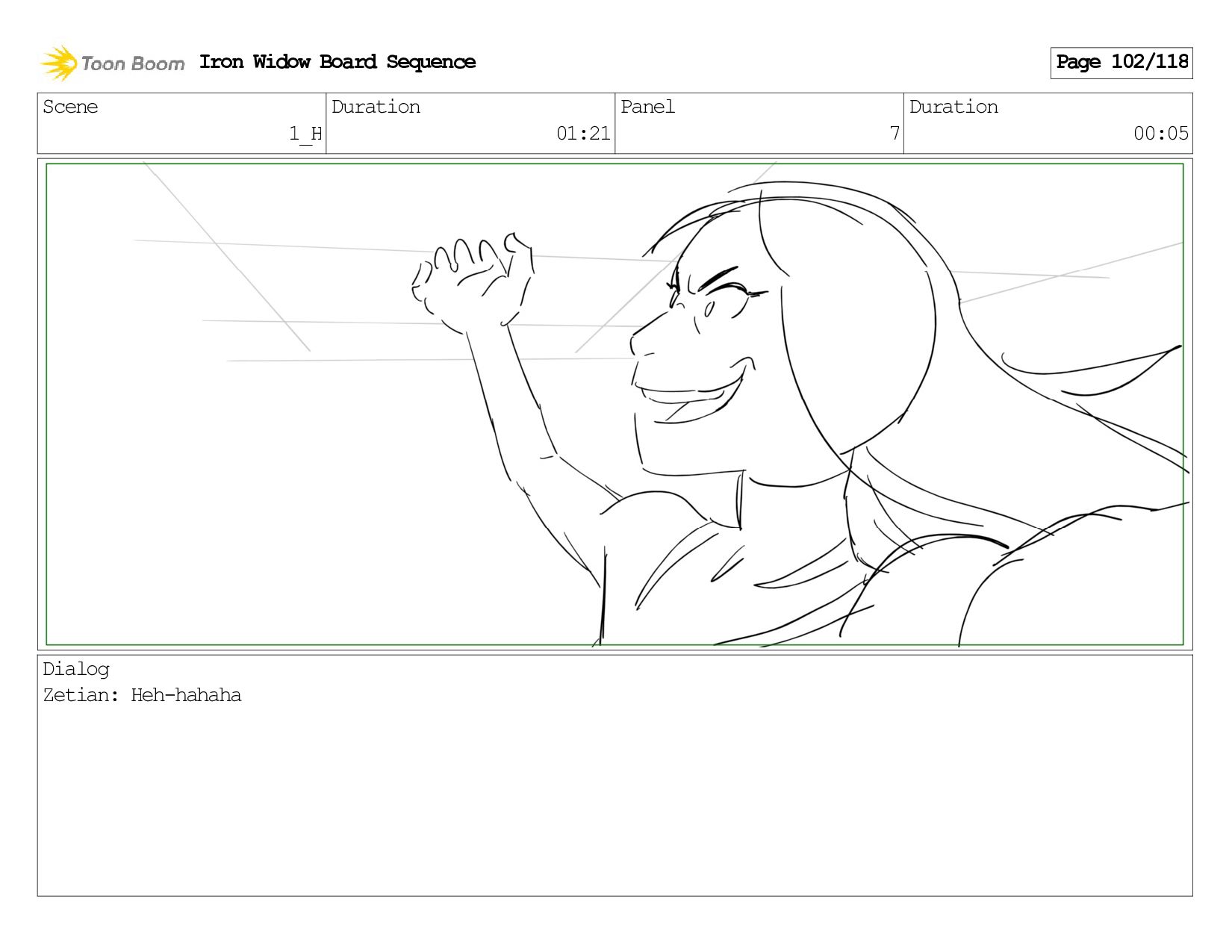This screenshot has height=952, width=1232.
Task: Click the storyboard panel drawing of Zetian
Action: 615,404
